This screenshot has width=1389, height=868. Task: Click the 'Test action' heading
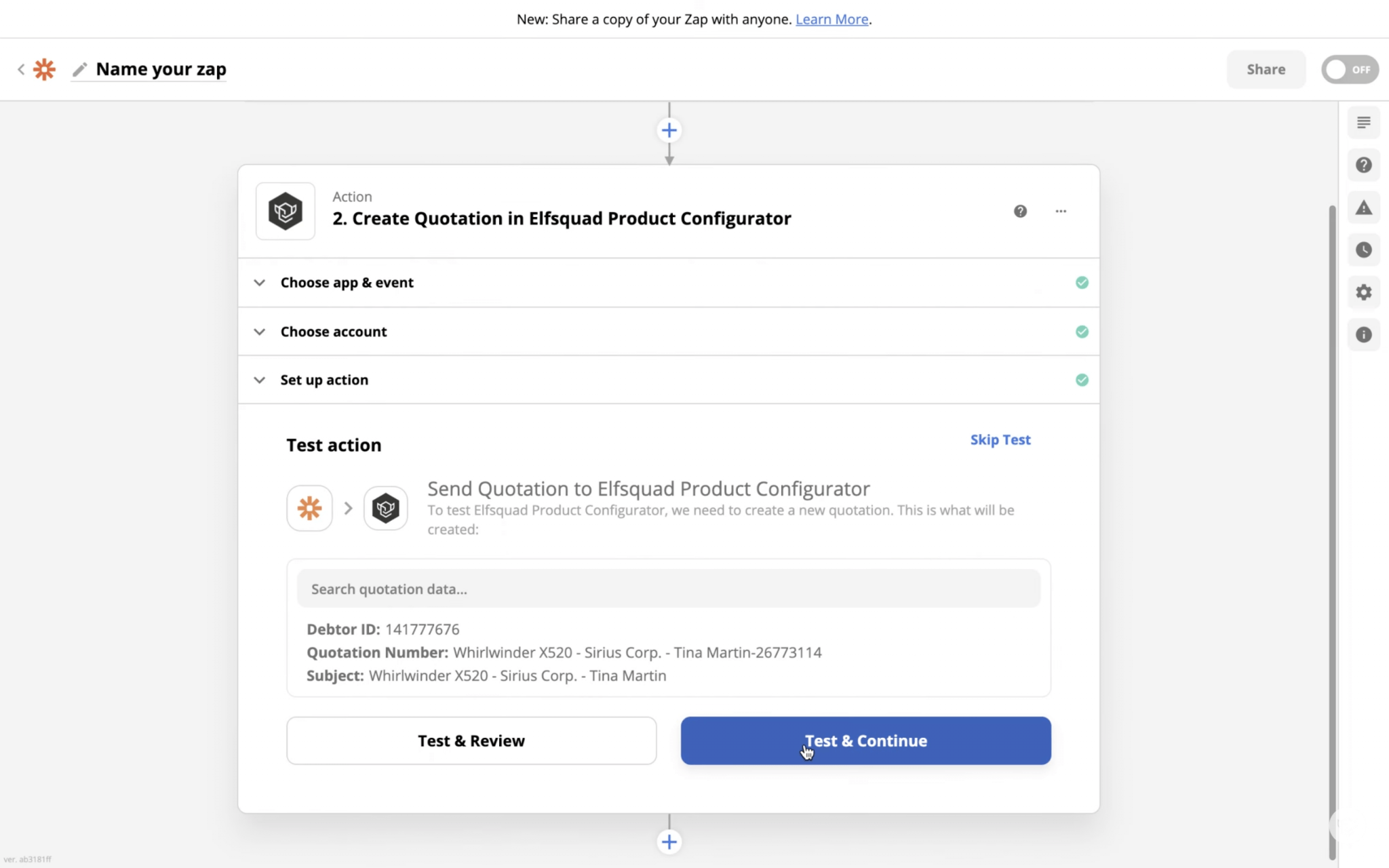[334, 445]
